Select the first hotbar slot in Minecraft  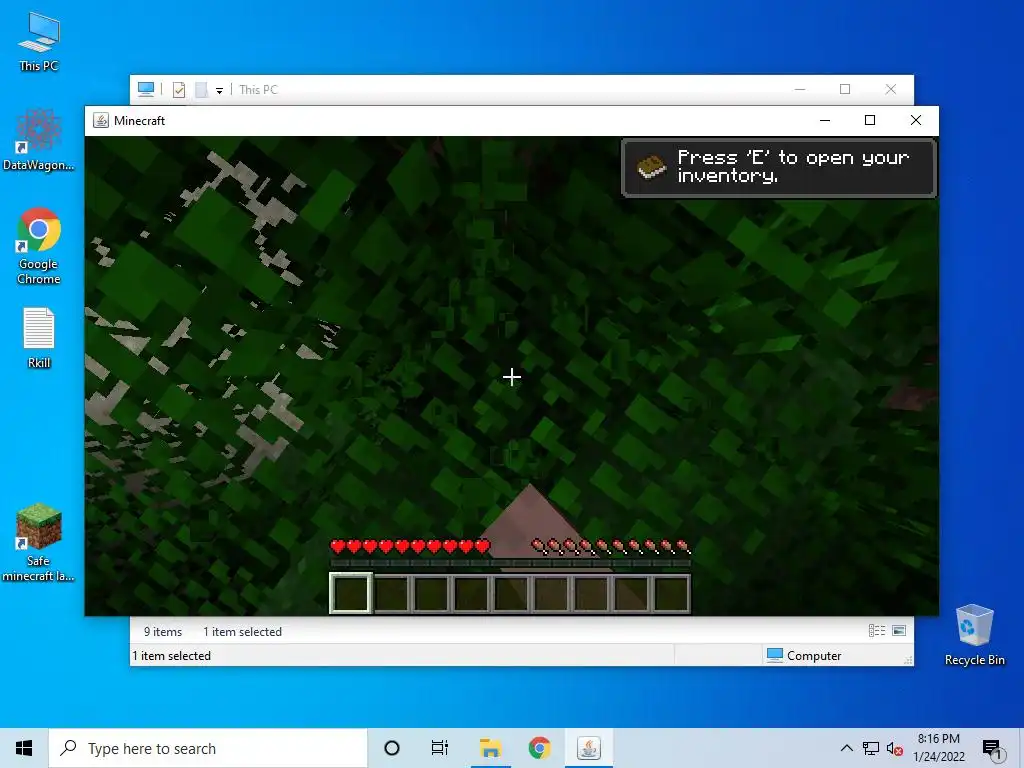351,593
